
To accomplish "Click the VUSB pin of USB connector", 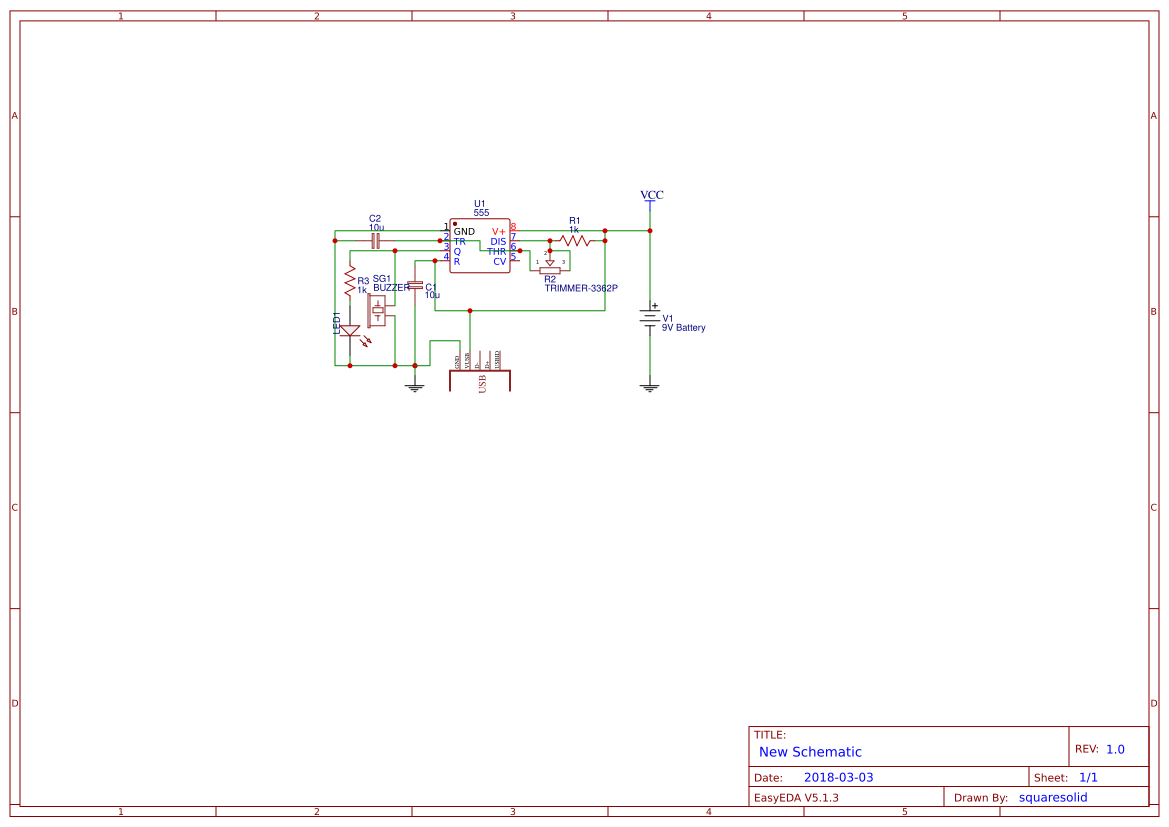I will coord(470,360).
